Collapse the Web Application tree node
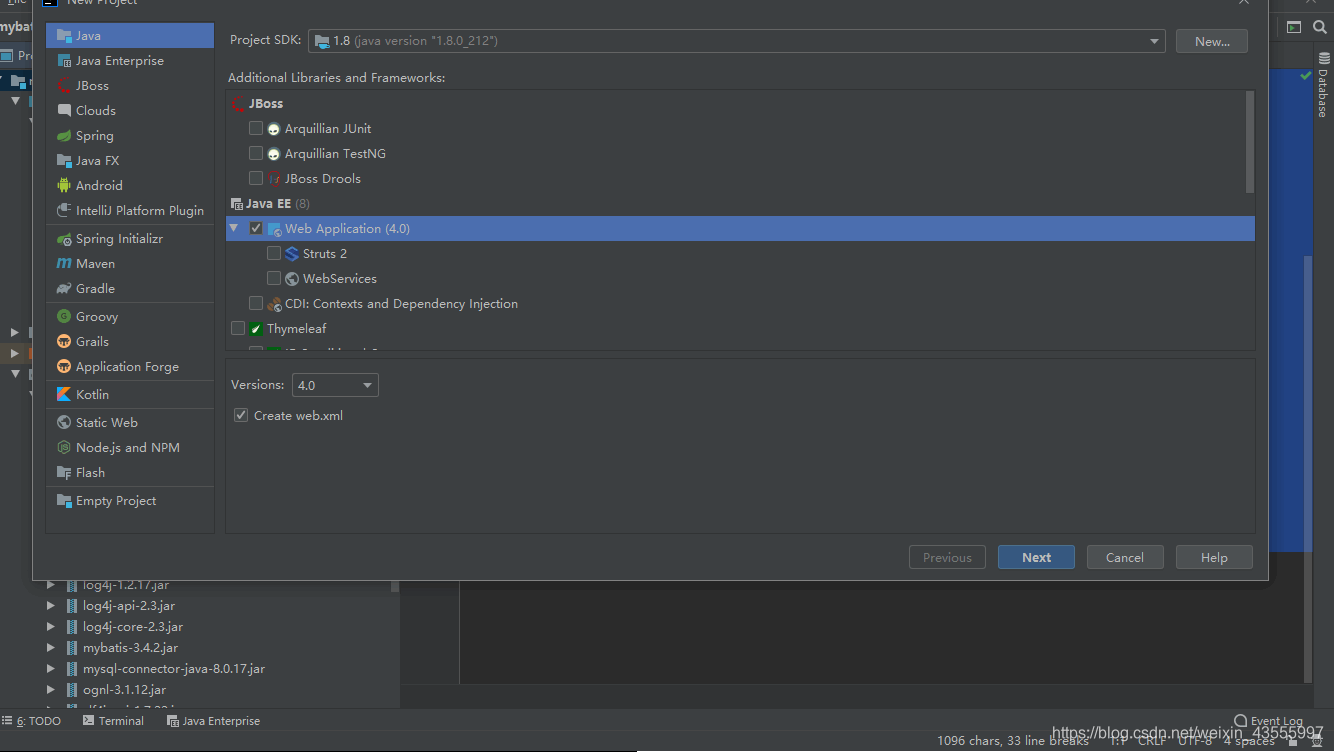The width and height of the screenshot is (1334, 752). (234, 228)
